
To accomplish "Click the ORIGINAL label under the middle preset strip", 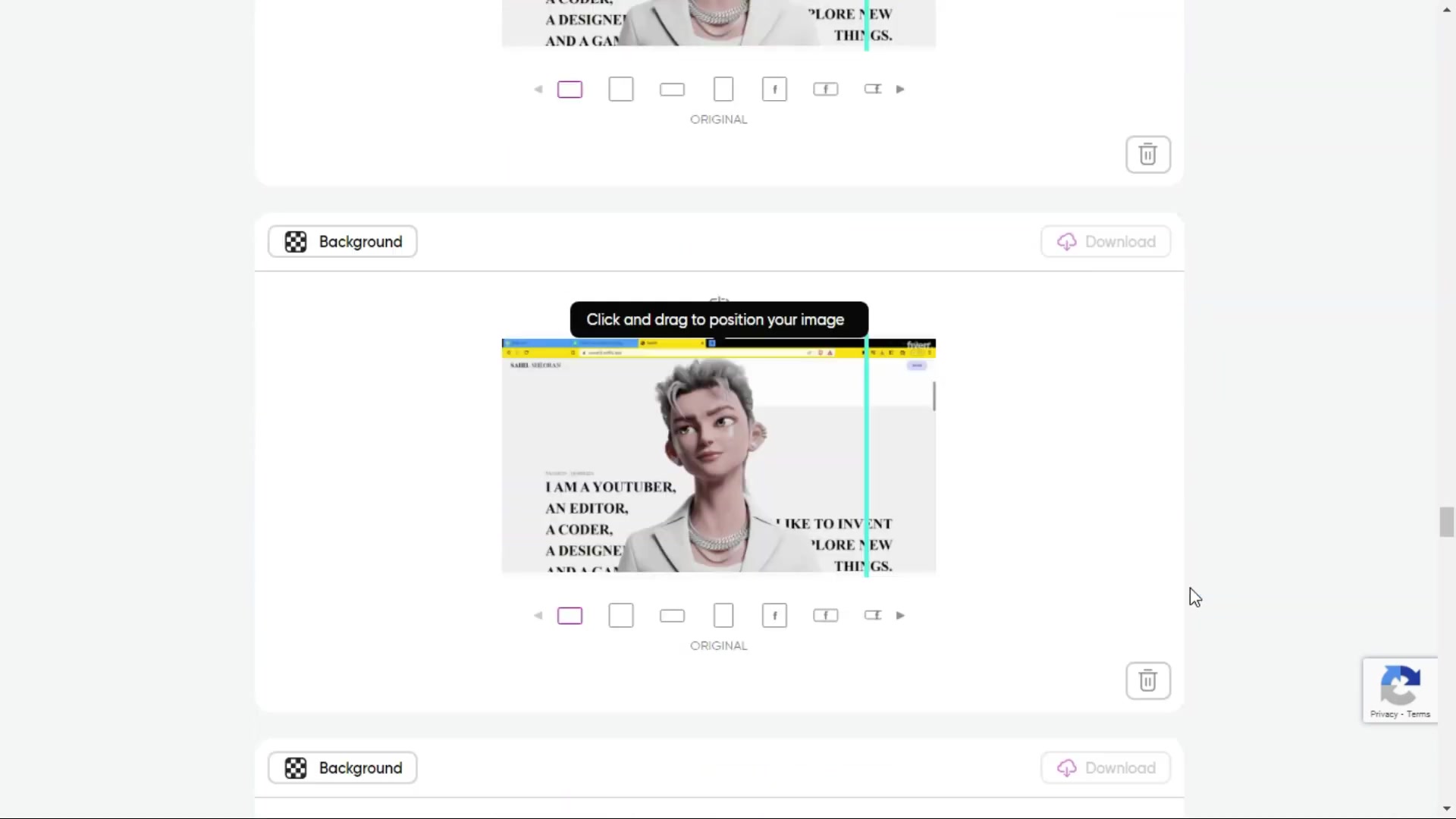I will [718, 646].
